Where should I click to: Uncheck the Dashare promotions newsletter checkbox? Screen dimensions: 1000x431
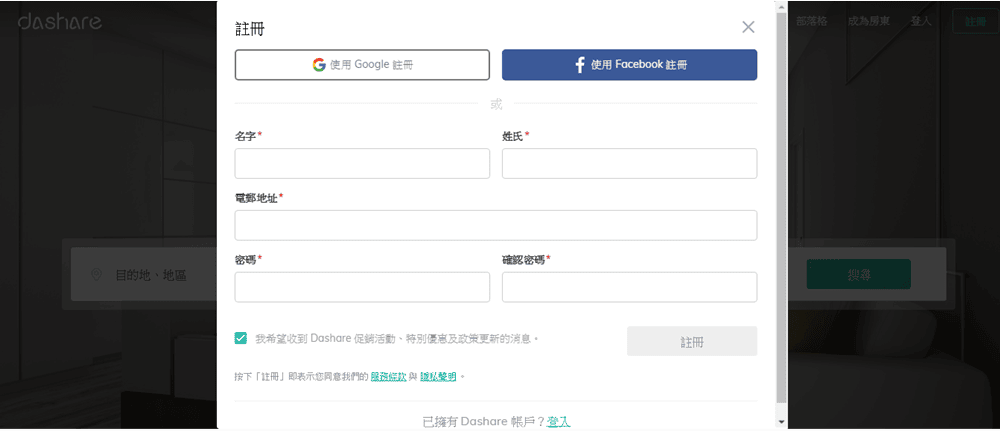pyautogui.click(x=241, y=338)
